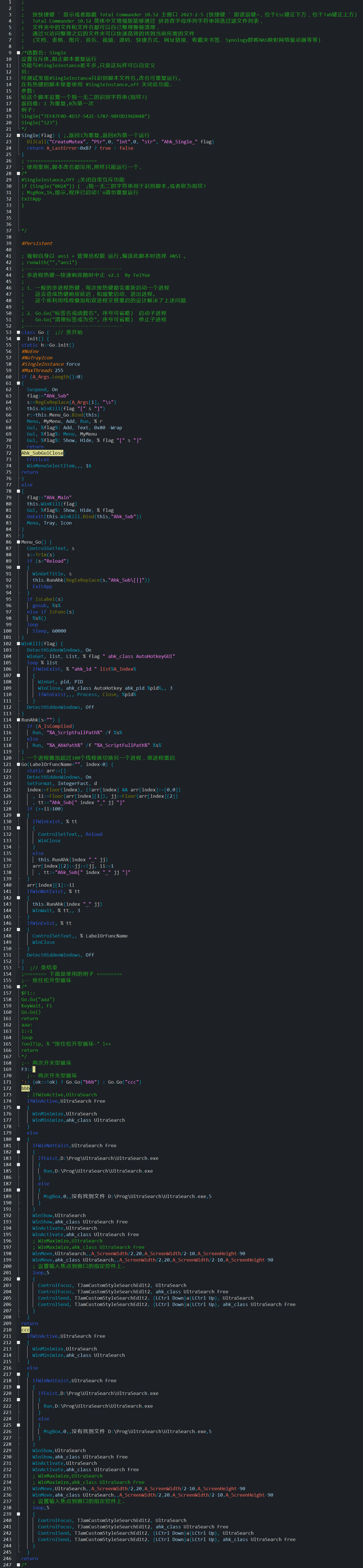Viewport: 363px width, 1568px height.
Task: Click line number 1 in the gutter
Action: click(10, 2)
